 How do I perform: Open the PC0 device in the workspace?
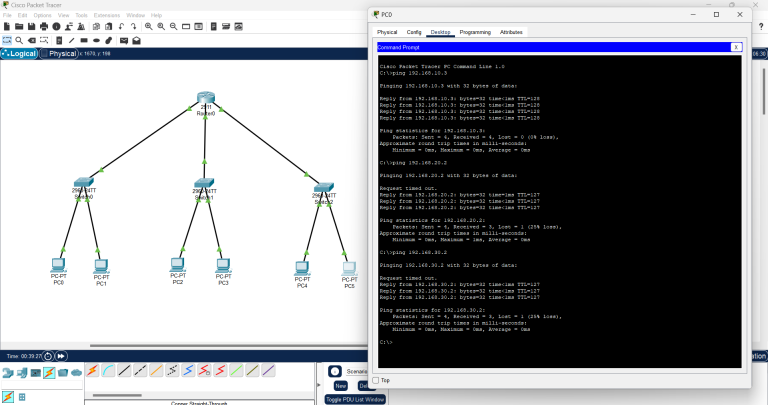(58, 265)
